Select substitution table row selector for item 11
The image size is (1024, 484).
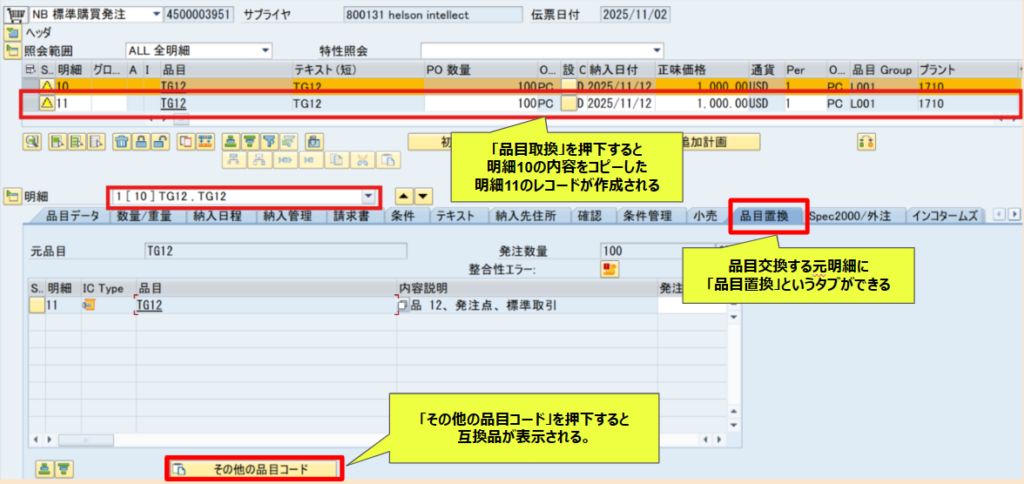pos(37,304)
